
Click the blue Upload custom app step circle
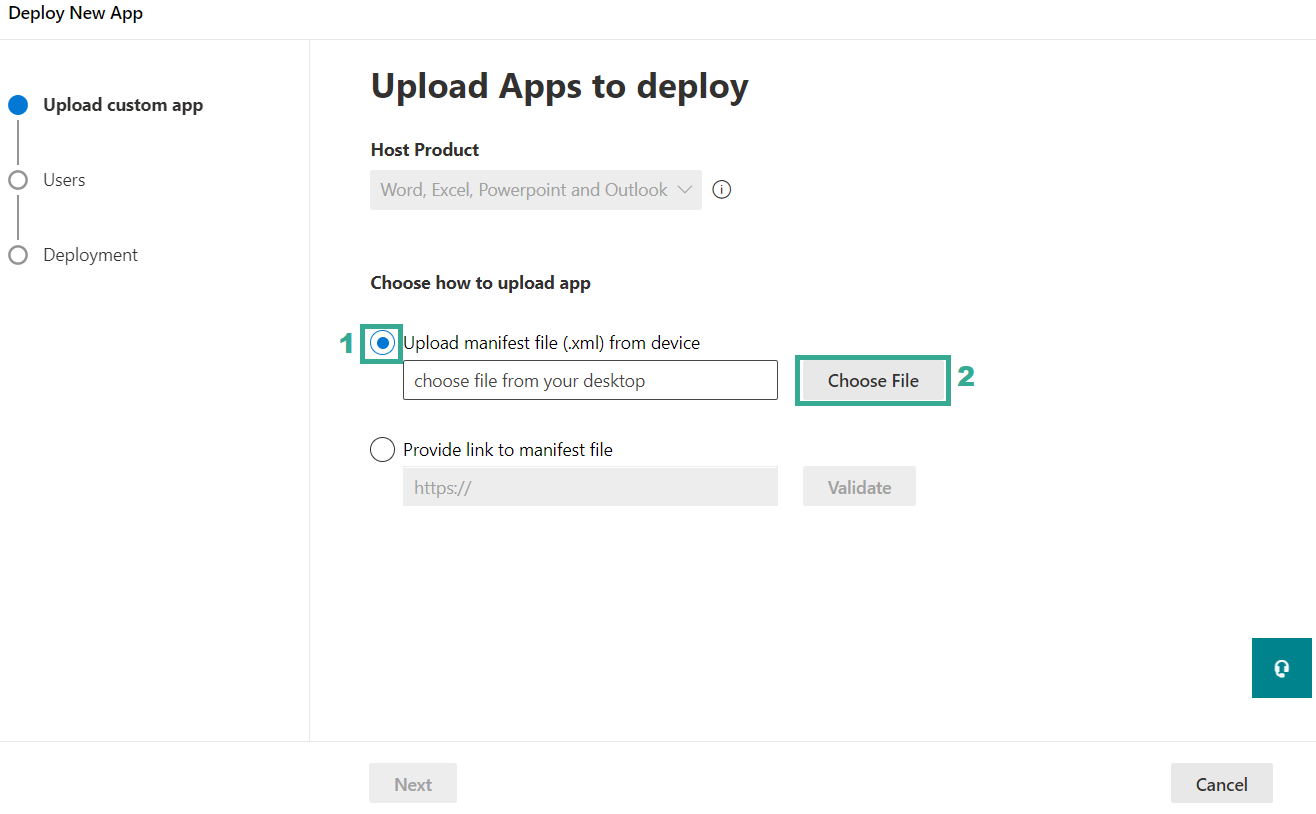(x=18, y=105)
